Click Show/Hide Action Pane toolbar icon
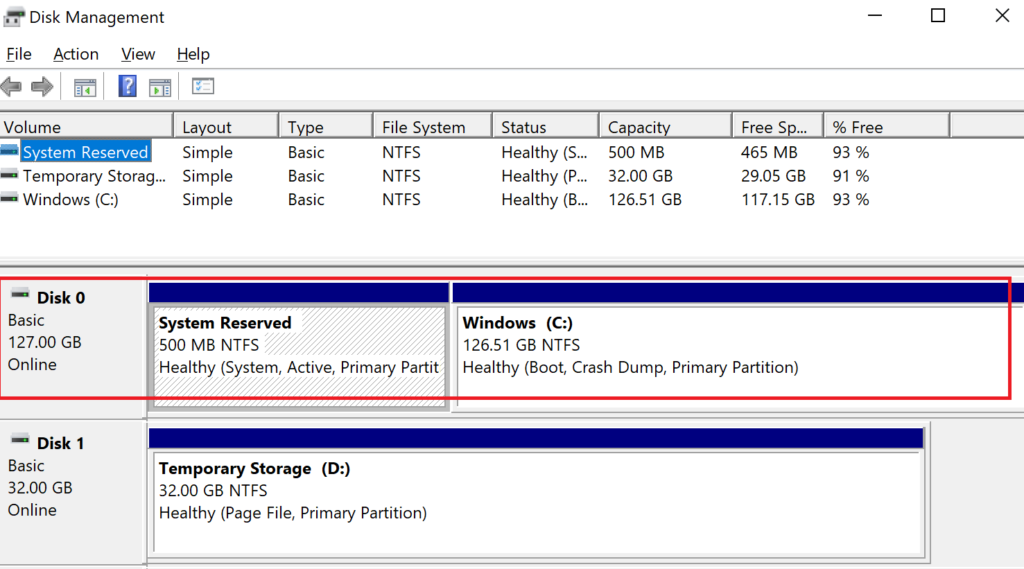The width and height of the screenshot is (1024, 569). (x=160, y=87)
